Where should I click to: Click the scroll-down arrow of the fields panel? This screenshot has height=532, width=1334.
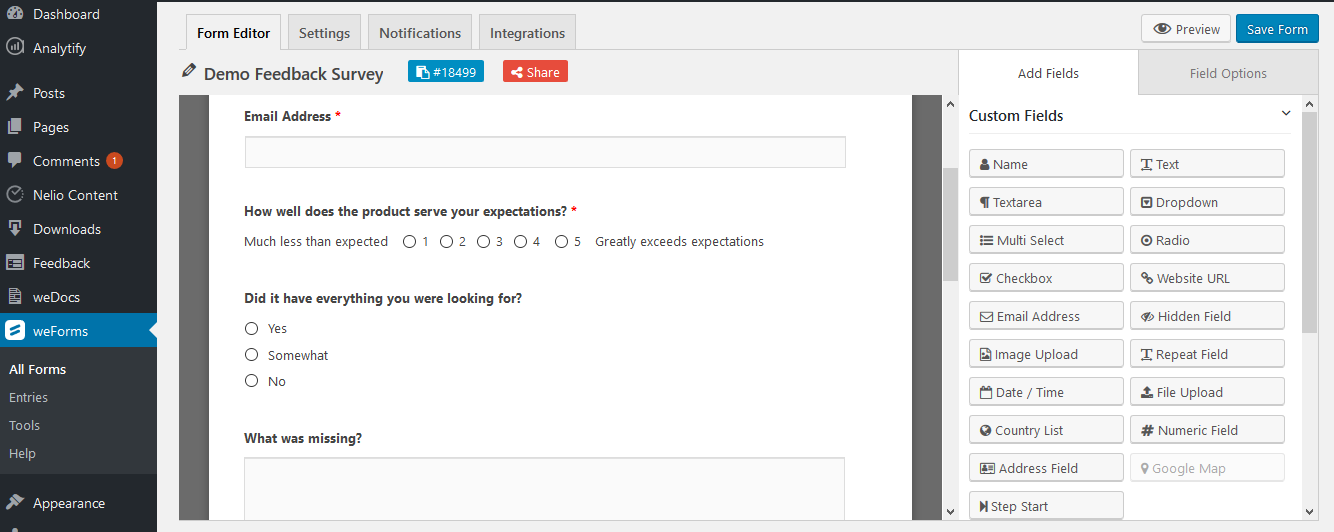tap(1310, 511)
